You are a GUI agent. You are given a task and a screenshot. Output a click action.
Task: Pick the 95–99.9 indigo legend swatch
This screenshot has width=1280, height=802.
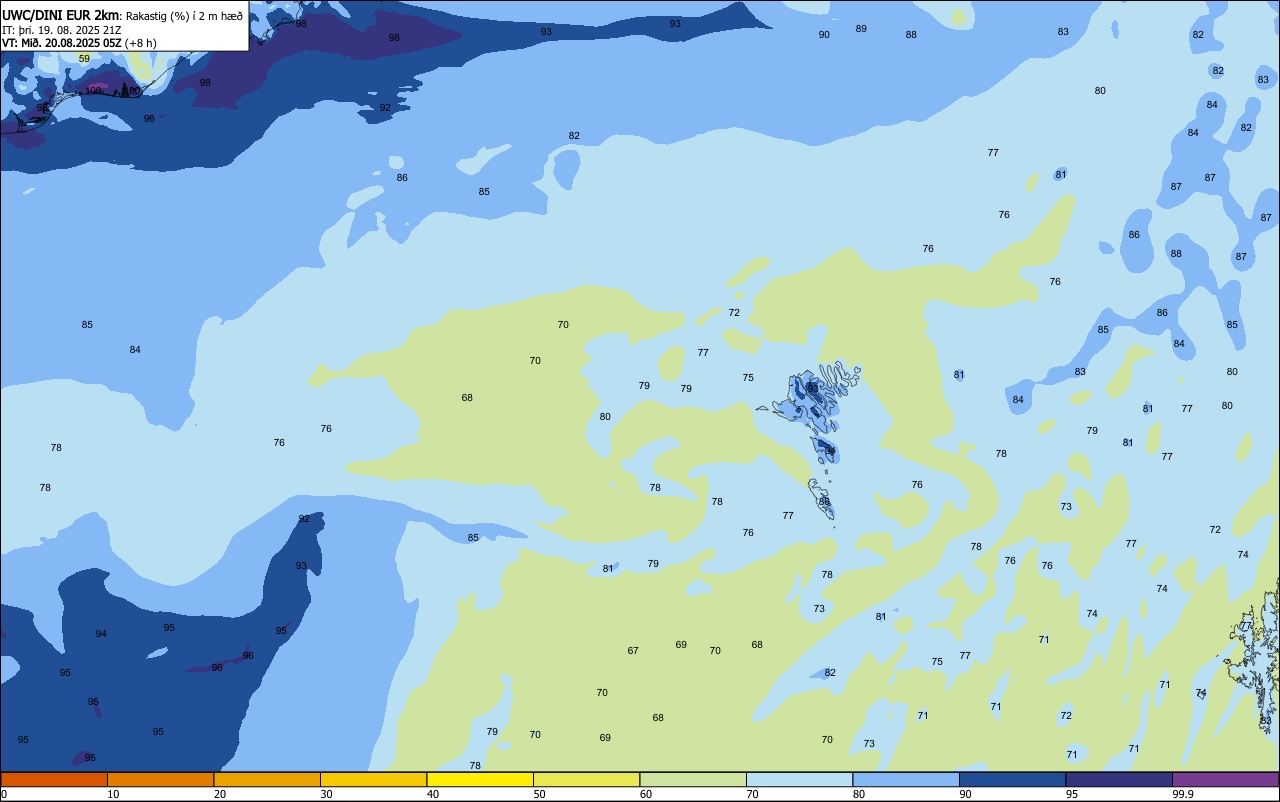pyautogui.click(x=1119, y=779)
